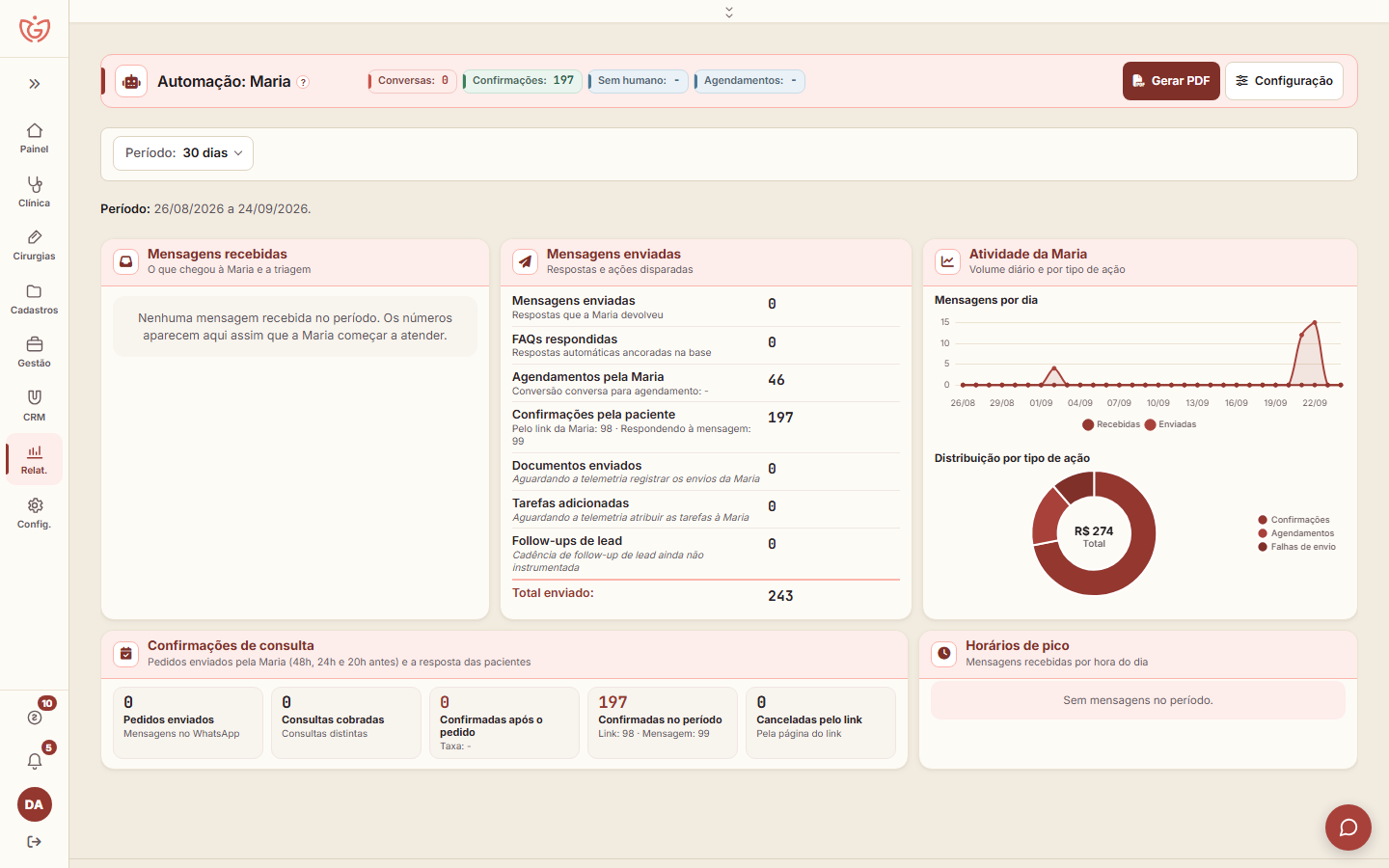Viewport: 1389px width, 868px height.
Task: Click the Atividade da Maria chart icon
Action: tap(947, 261)
